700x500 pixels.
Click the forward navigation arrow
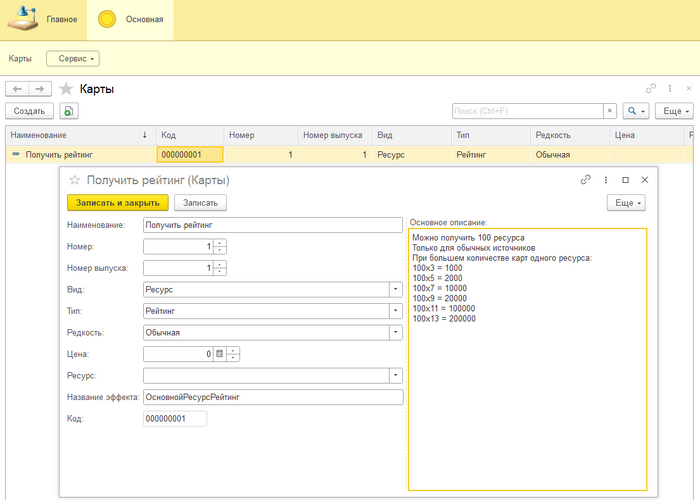point(40,89)
